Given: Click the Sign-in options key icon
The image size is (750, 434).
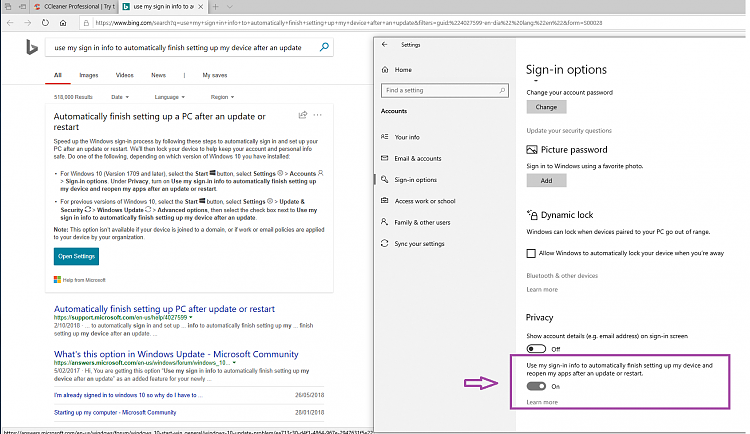Looking at the screenshot, I should (385, 179).
